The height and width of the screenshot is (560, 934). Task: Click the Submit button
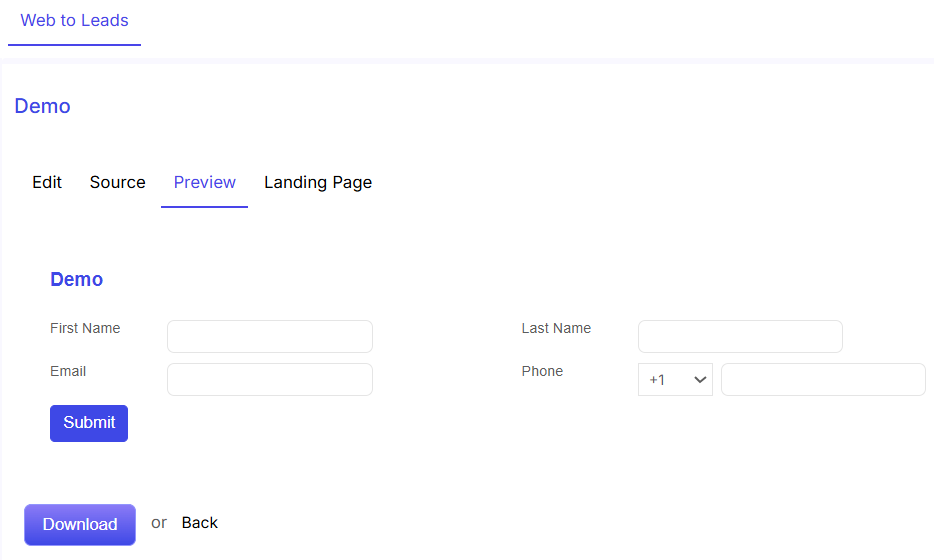click(x=89, y=423)
